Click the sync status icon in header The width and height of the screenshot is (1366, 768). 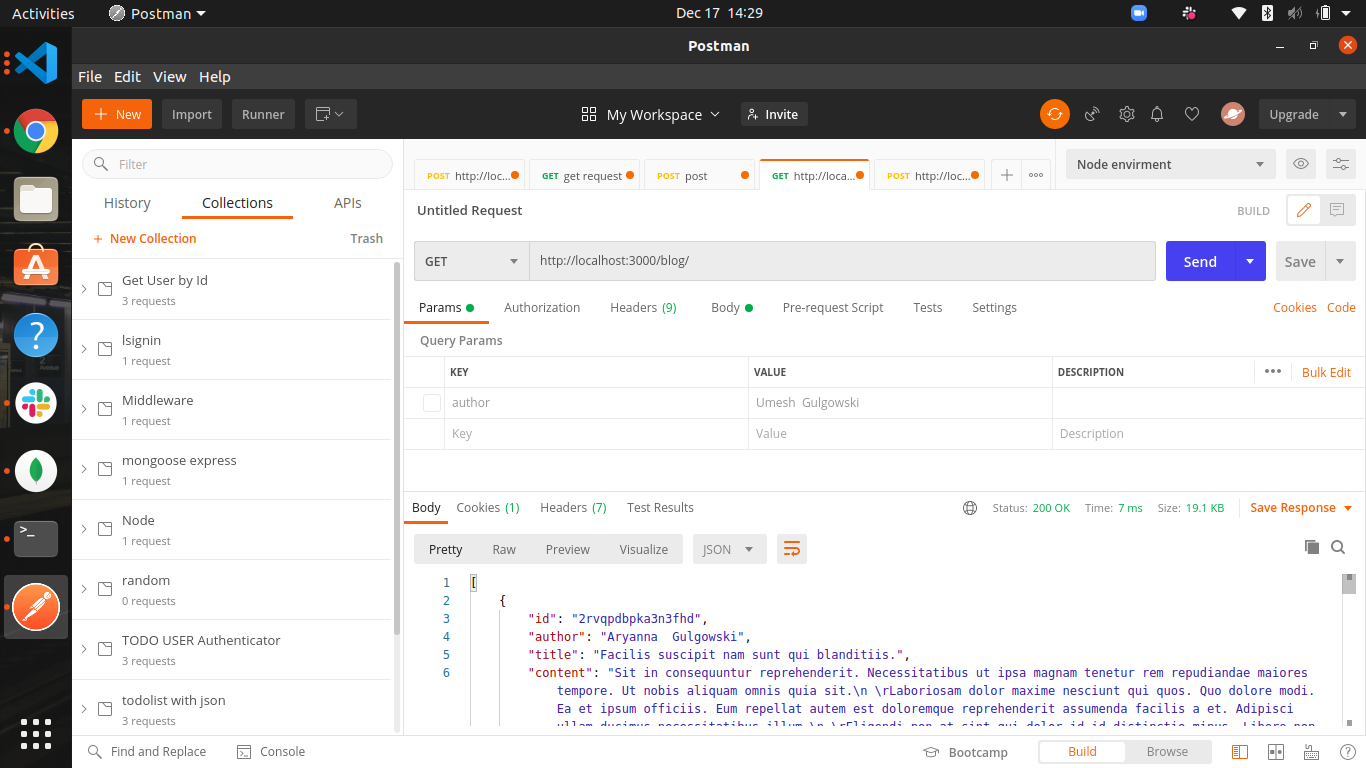coord(1054,114)
